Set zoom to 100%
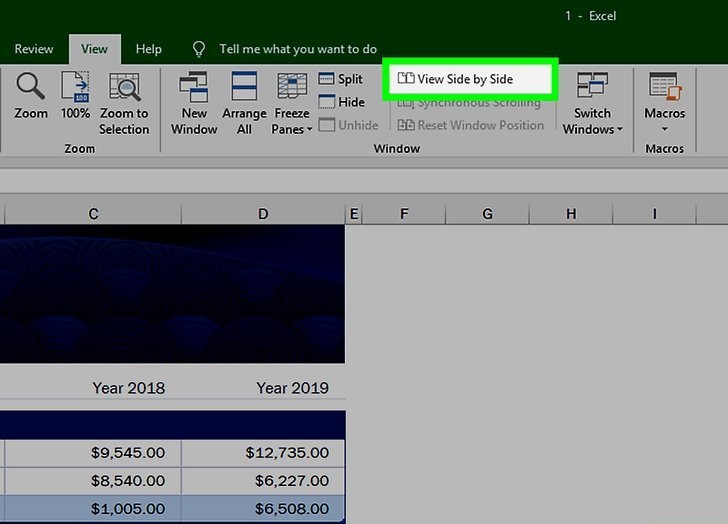 click(x=75, y=87)
